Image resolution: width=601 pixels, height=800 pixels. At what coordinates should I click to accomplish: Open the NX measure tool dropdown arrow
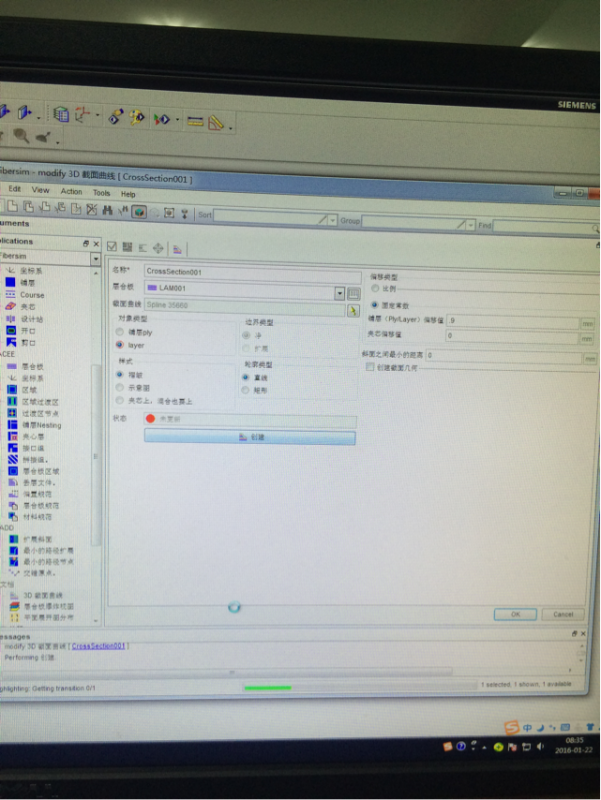(x=231, y=128)
